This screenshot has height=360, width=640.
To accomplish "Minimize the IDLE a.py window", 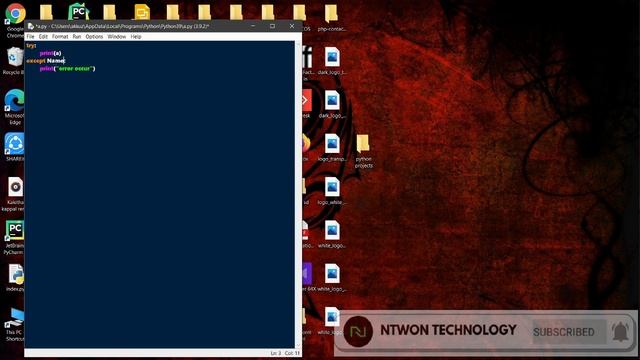I will [253, 26].
